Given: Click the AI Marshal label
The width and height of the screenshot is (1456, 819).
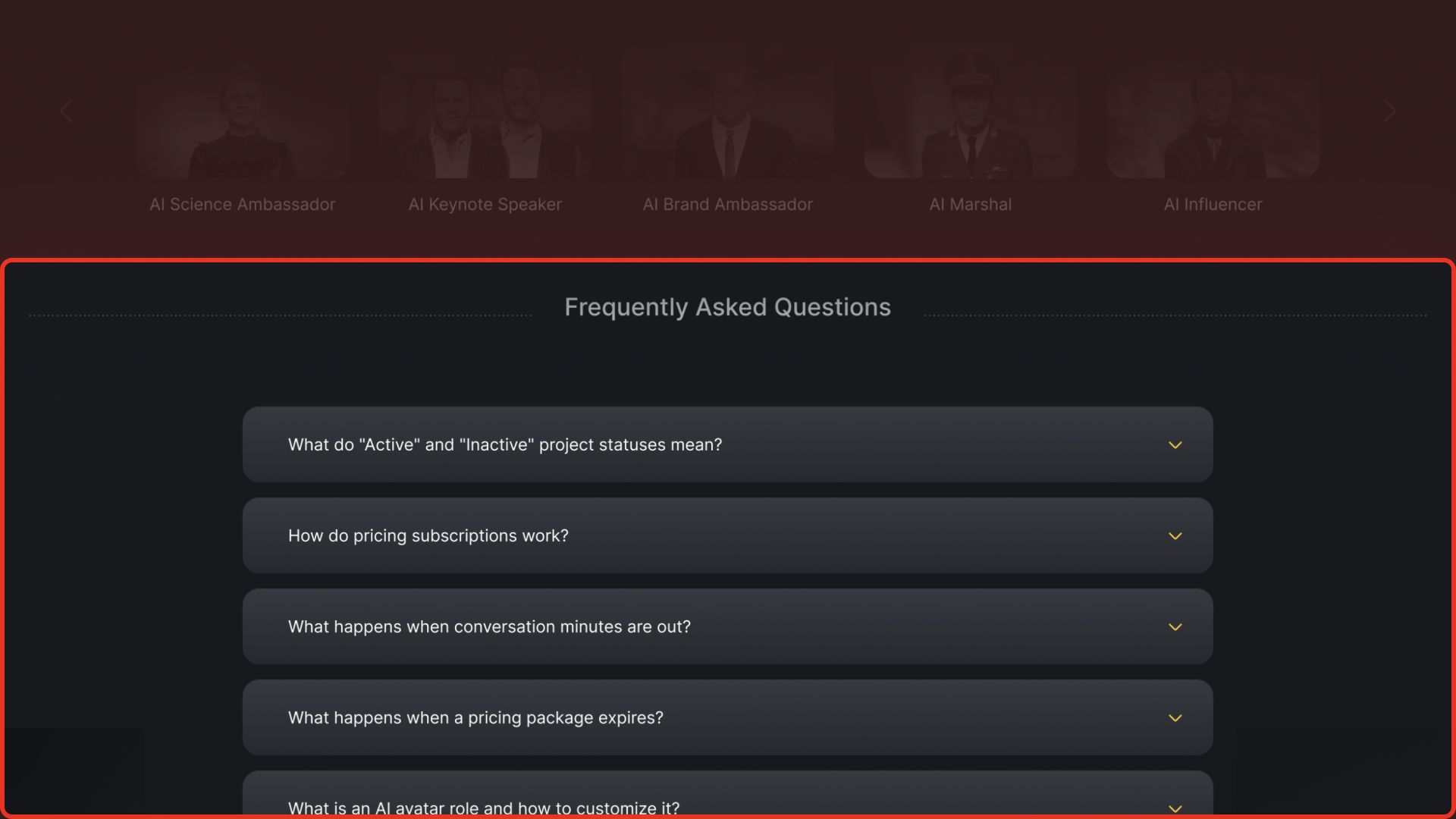Looking at the screenshot, I should [971, 205].
